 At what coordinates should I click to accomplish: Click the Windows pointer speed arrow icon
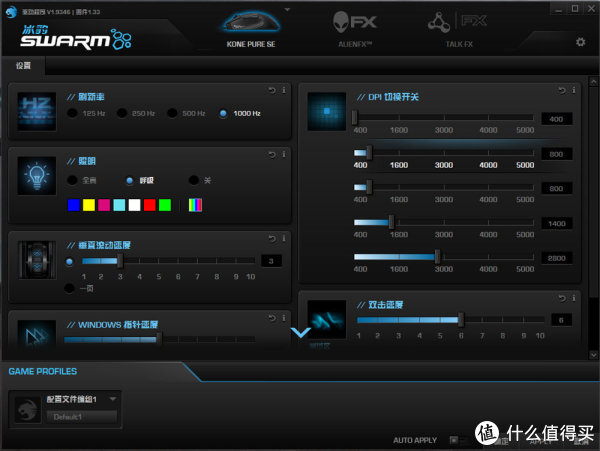[x=37, y=334]
